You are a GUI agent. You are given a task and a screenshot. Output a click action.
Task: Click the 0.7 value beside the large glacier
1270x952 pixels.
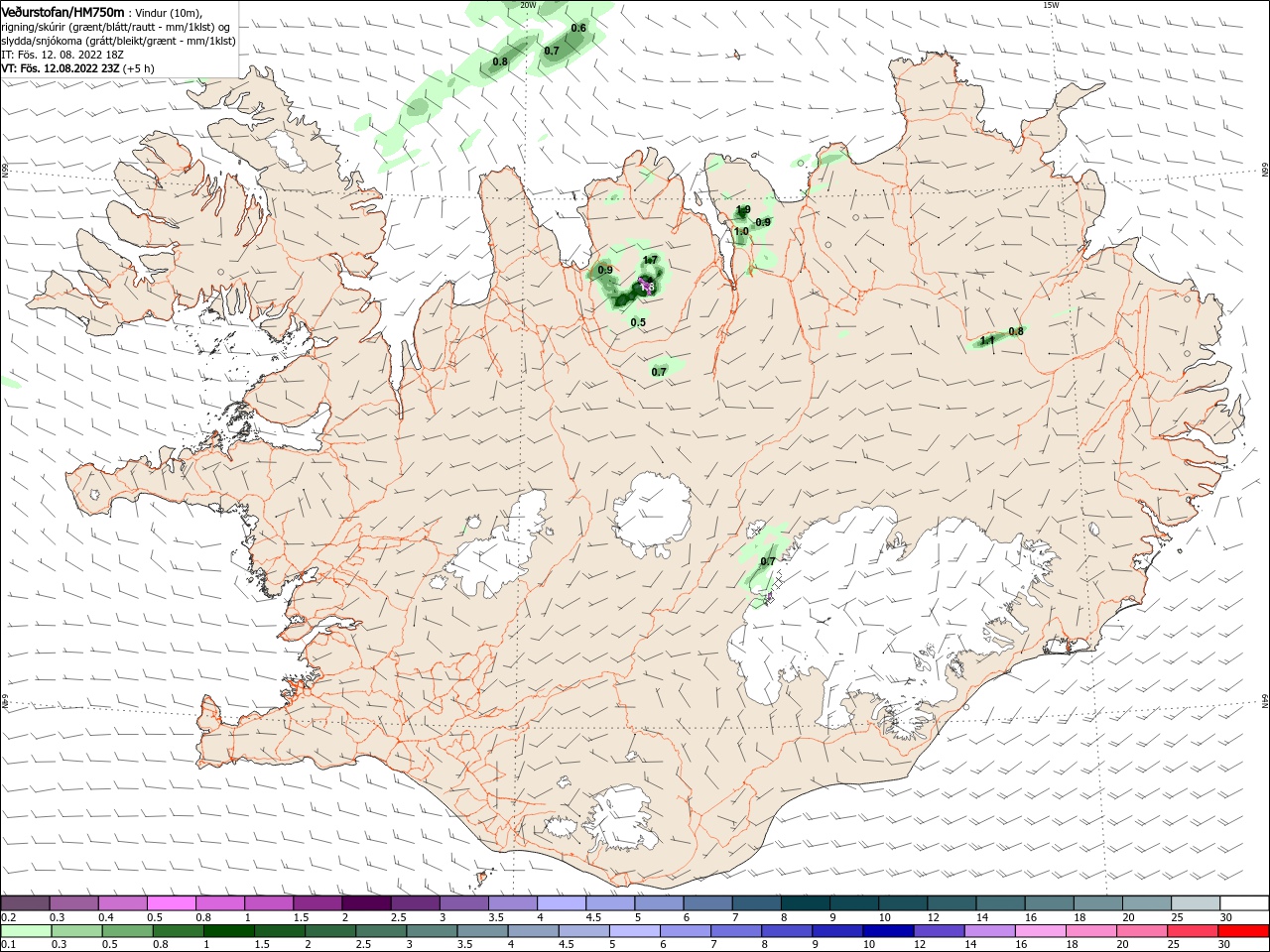pyautogui.click(x=768, y=561)
